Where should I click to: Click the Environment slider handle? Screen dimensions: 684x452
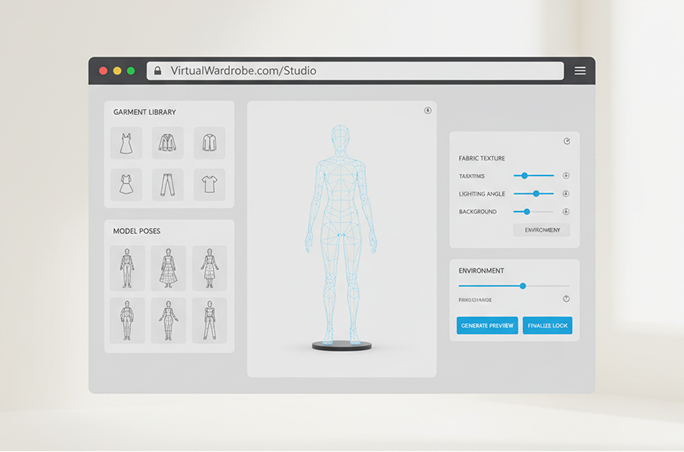coord(522,286)
